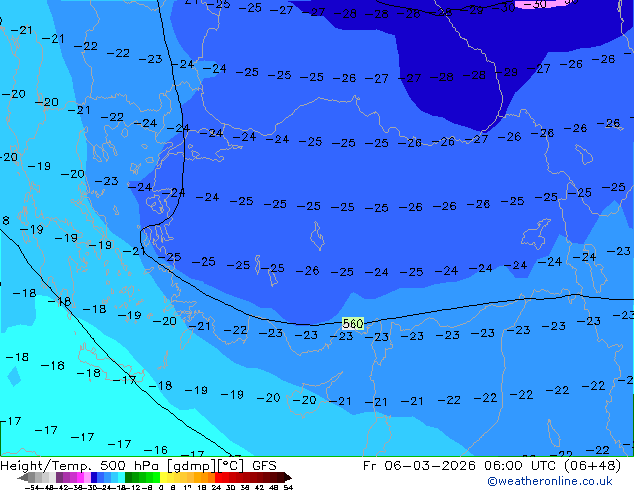Click the -30 label inside the pink area
634x490 pixels.
[x=535, y=4]
